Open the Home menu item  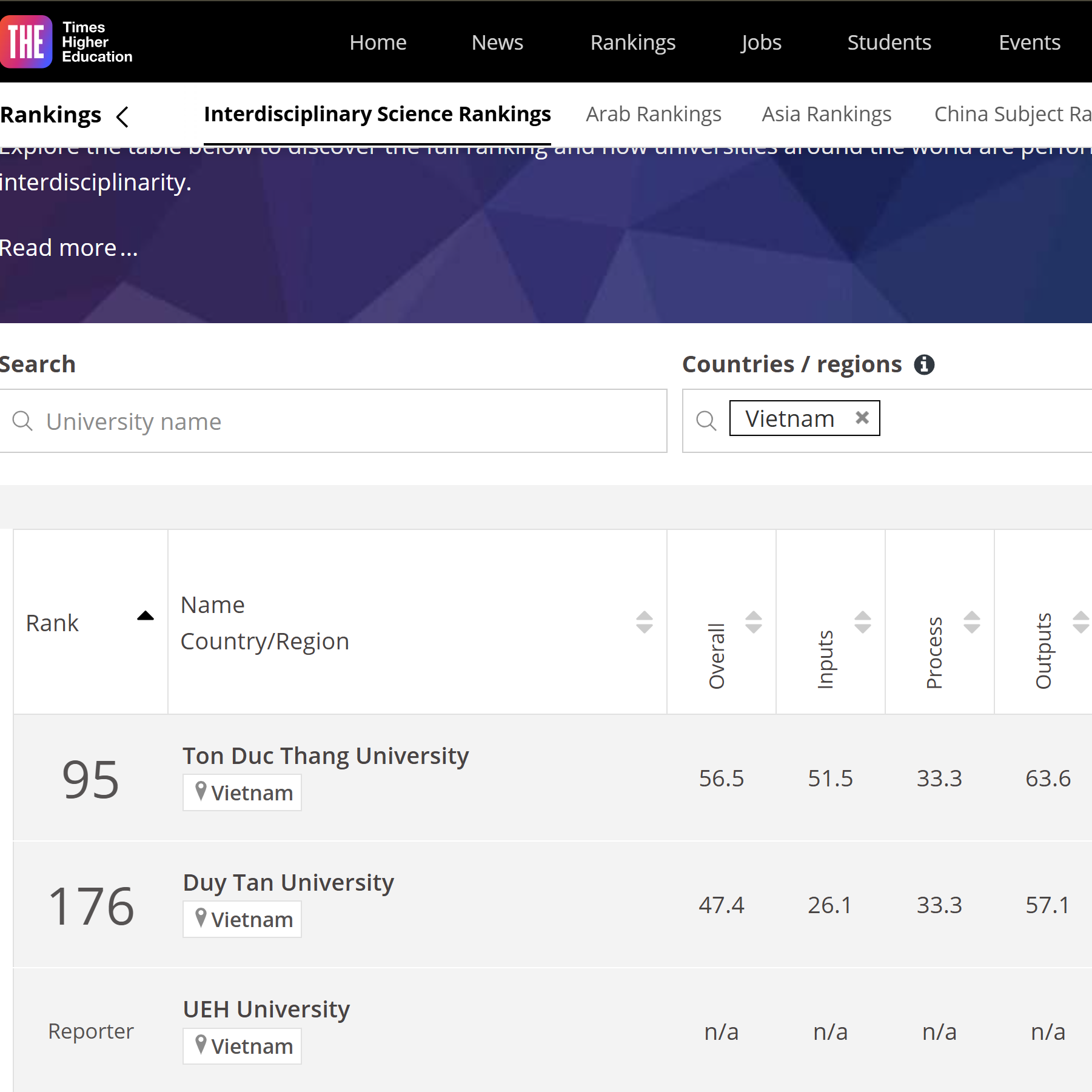tap(378, 42)
